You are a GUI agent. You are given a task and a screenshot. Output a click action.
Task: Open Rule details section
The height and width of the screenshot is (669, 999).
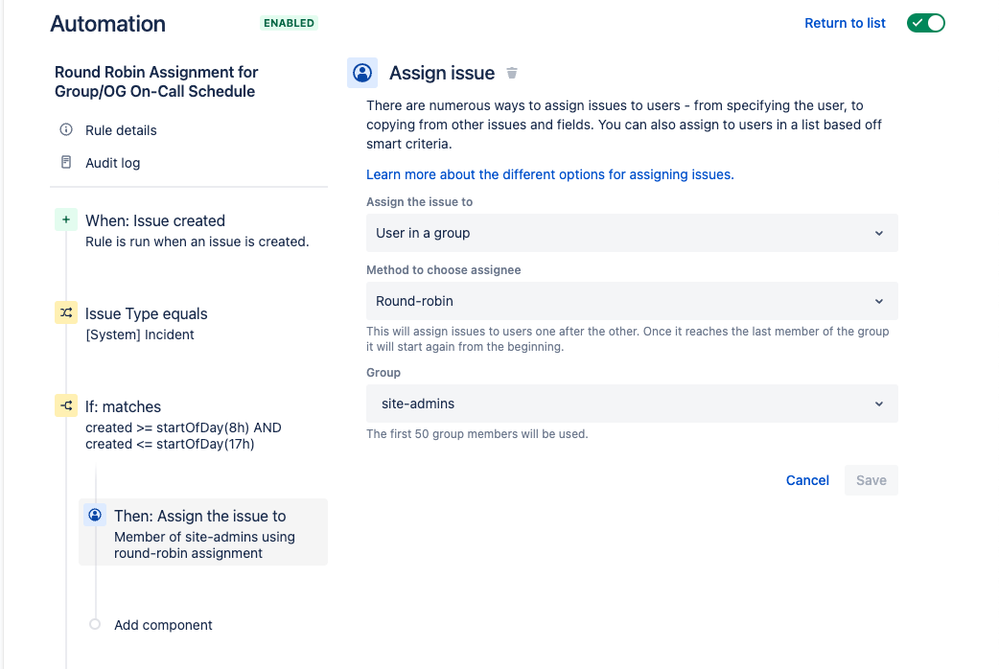click(x=121, y=130)
